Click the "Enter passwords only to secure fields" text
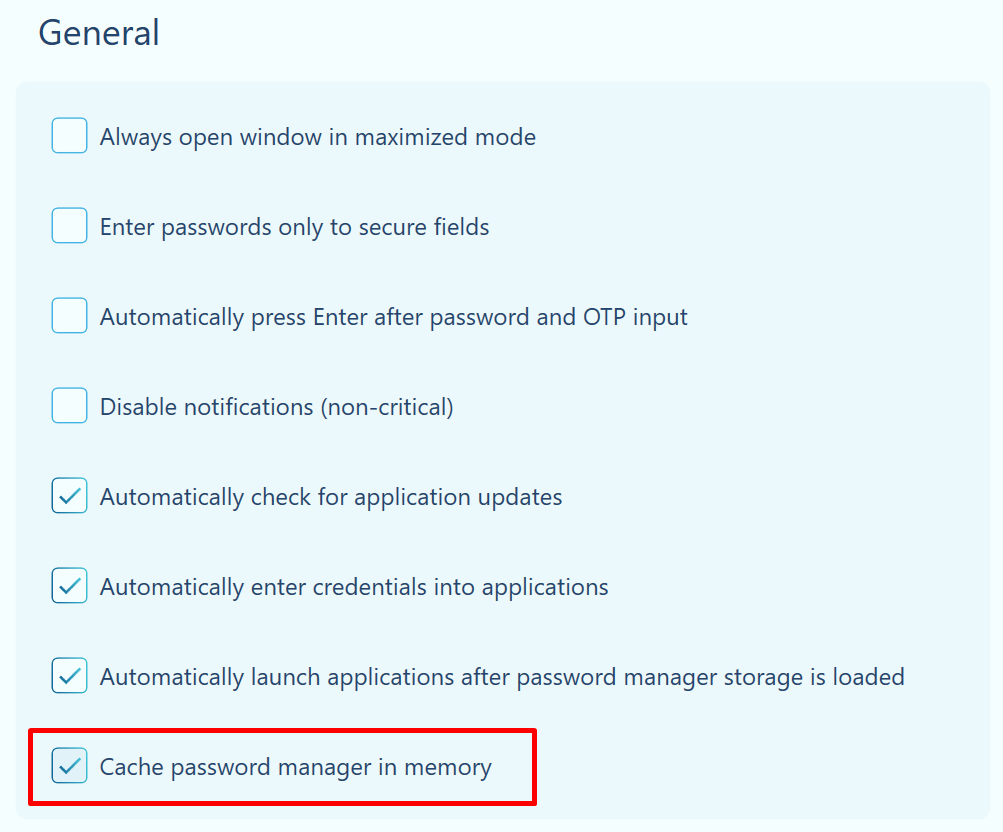 (294, 227)
